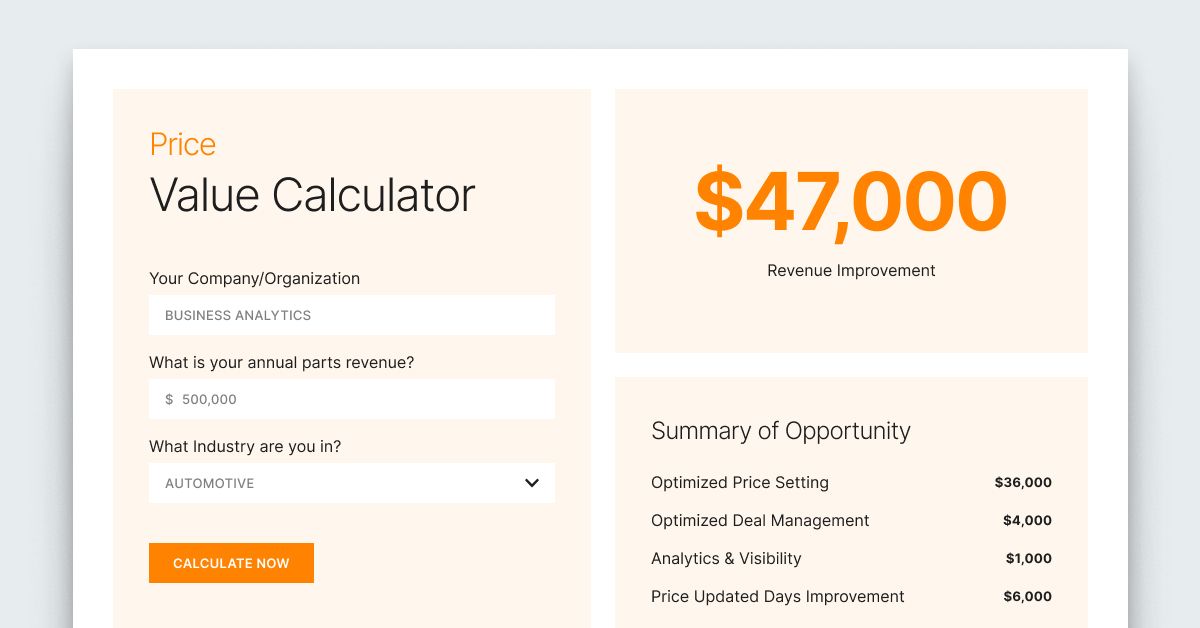Expand the industry dropdown chevron arrow
Image resolution: width=1200 pixels, height=628 pixels.
tap(532, 483)
